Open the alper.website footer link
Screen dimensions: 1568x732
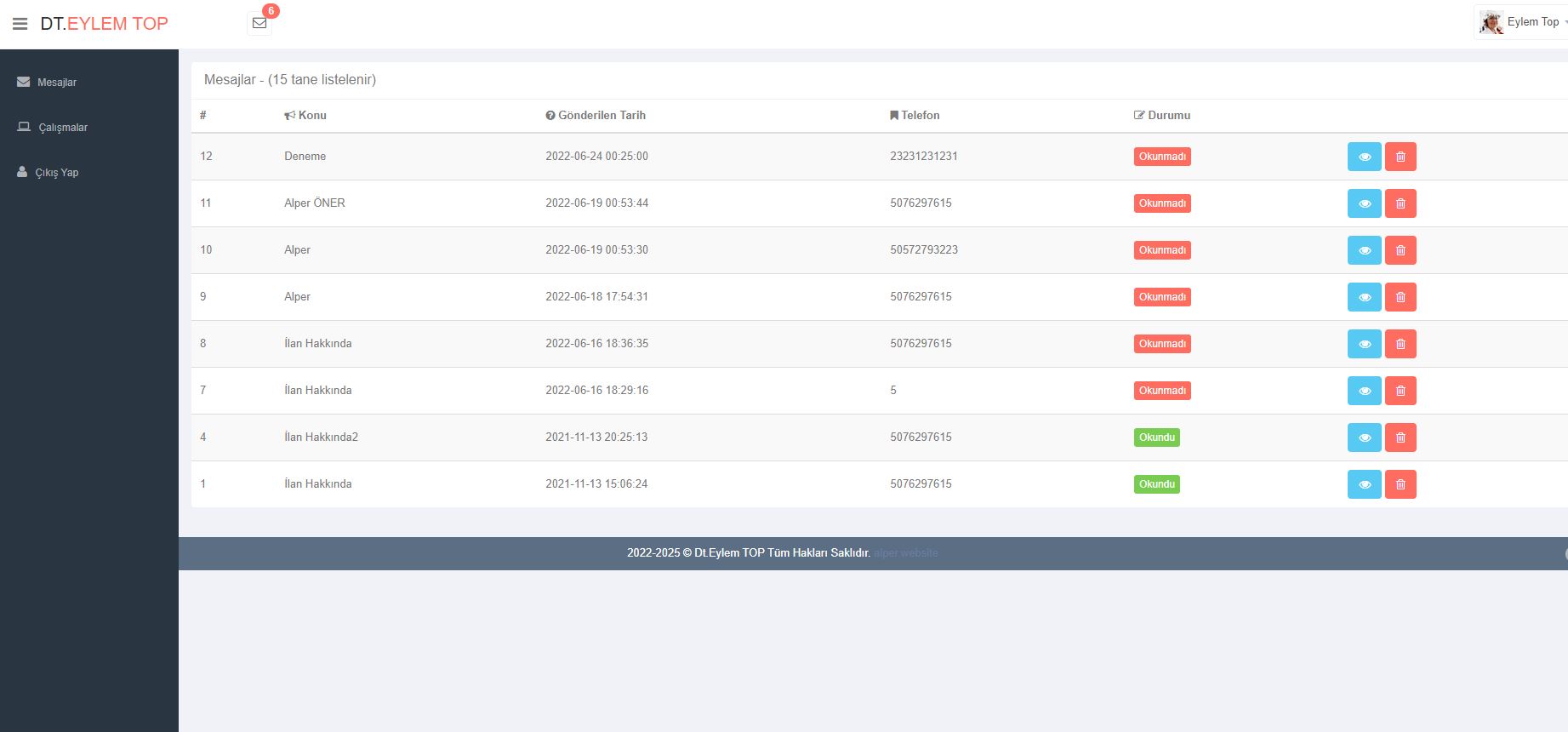point(905,553)
